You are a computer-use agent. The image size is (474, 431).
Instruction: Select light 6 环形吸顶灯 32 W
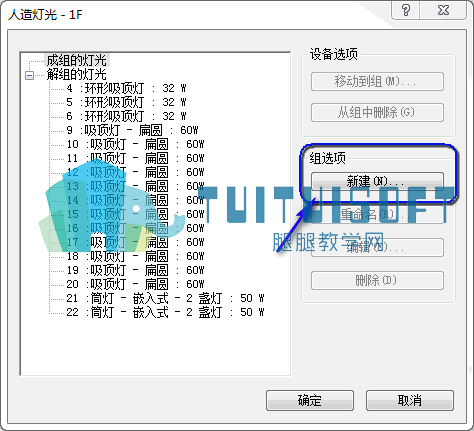[126, 116]
